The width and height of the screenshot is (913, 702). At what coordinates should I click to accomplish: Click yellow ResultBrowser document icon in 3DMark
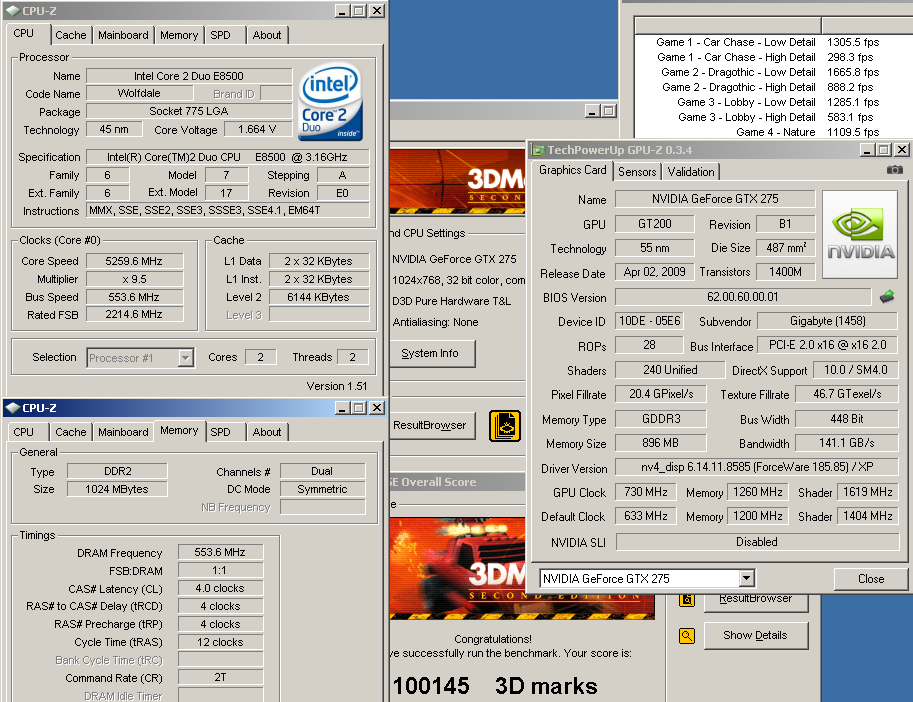click(504, 426)
